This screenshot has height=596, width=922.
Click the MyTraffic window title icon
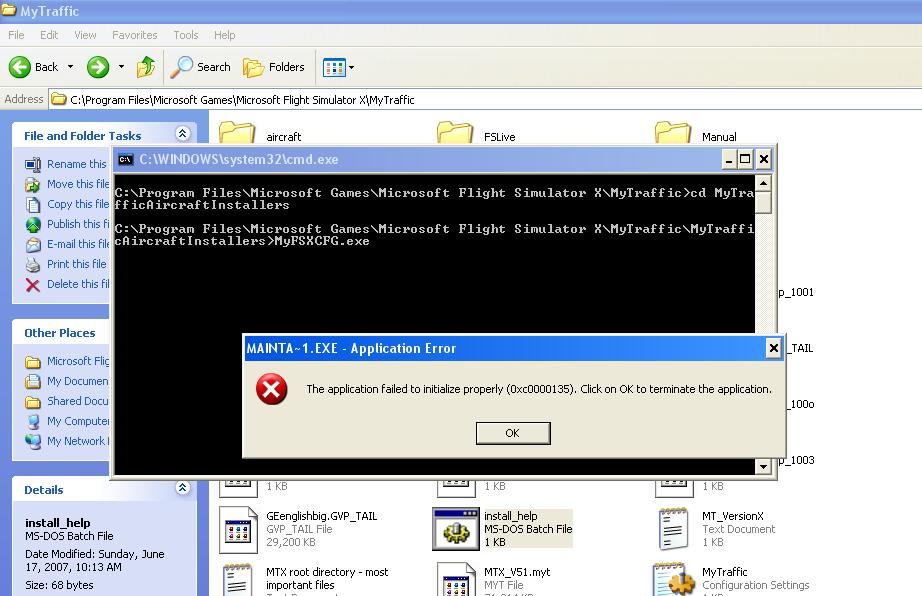click(x=8, y=11)
